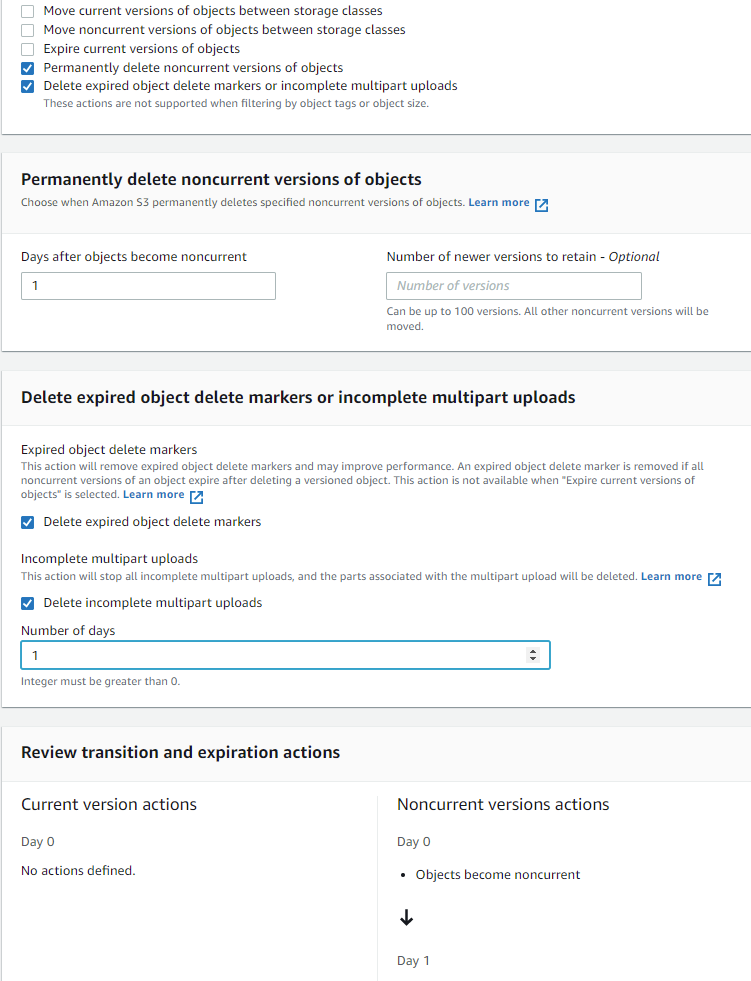751x981 pixels.
Task: Click the down arrow below Objects become noncurrent
Action: pyautogui.click(x=406, y=918)
